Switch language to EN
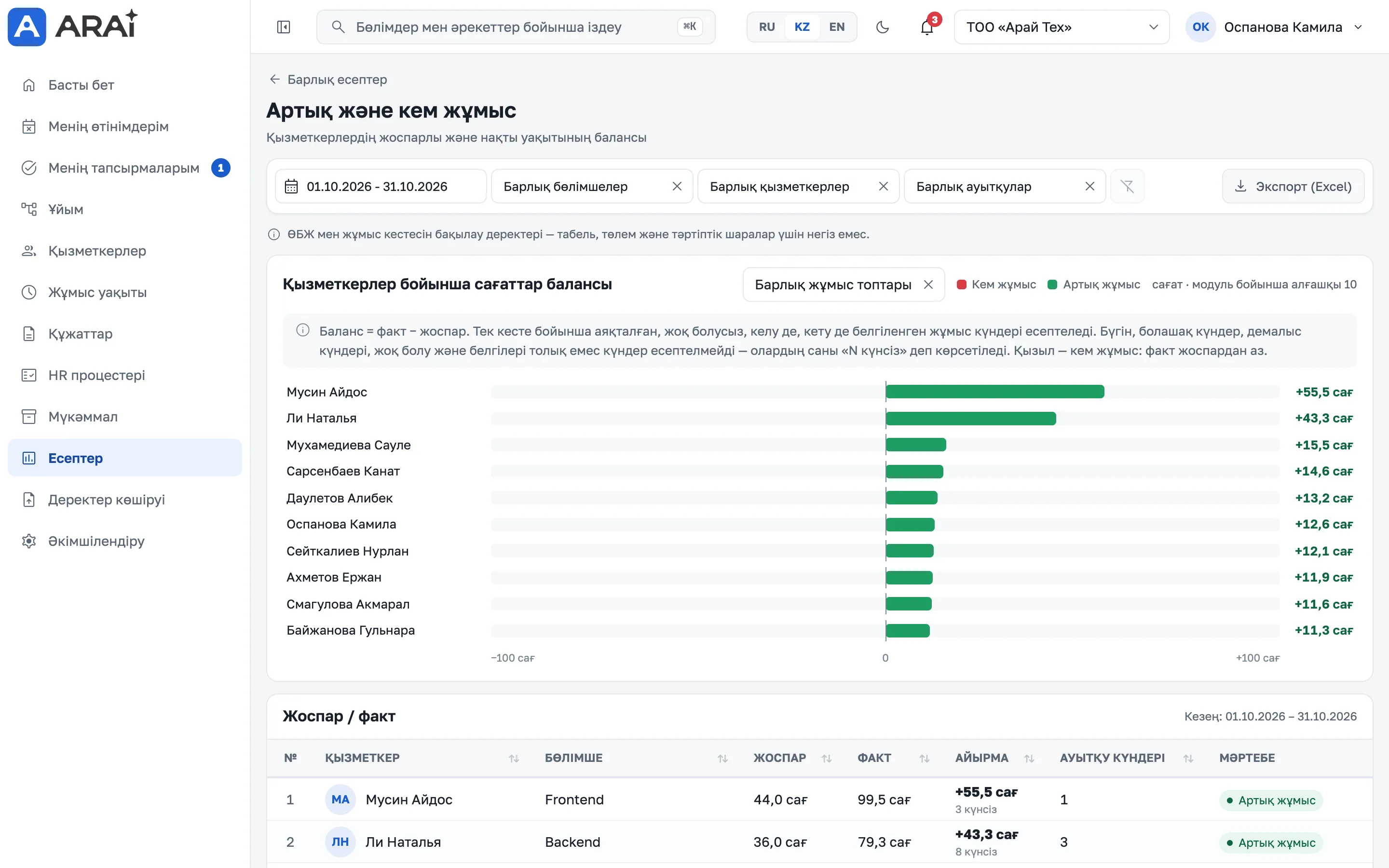The height and width of the screenshot is (868, 1389). (837, 27)
